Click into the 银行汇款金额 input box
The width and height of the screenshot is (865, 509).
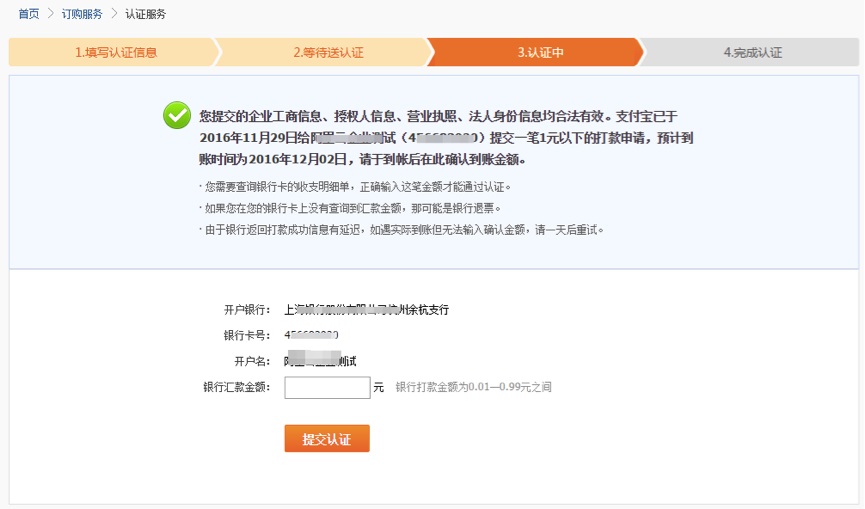click(327, 387)
